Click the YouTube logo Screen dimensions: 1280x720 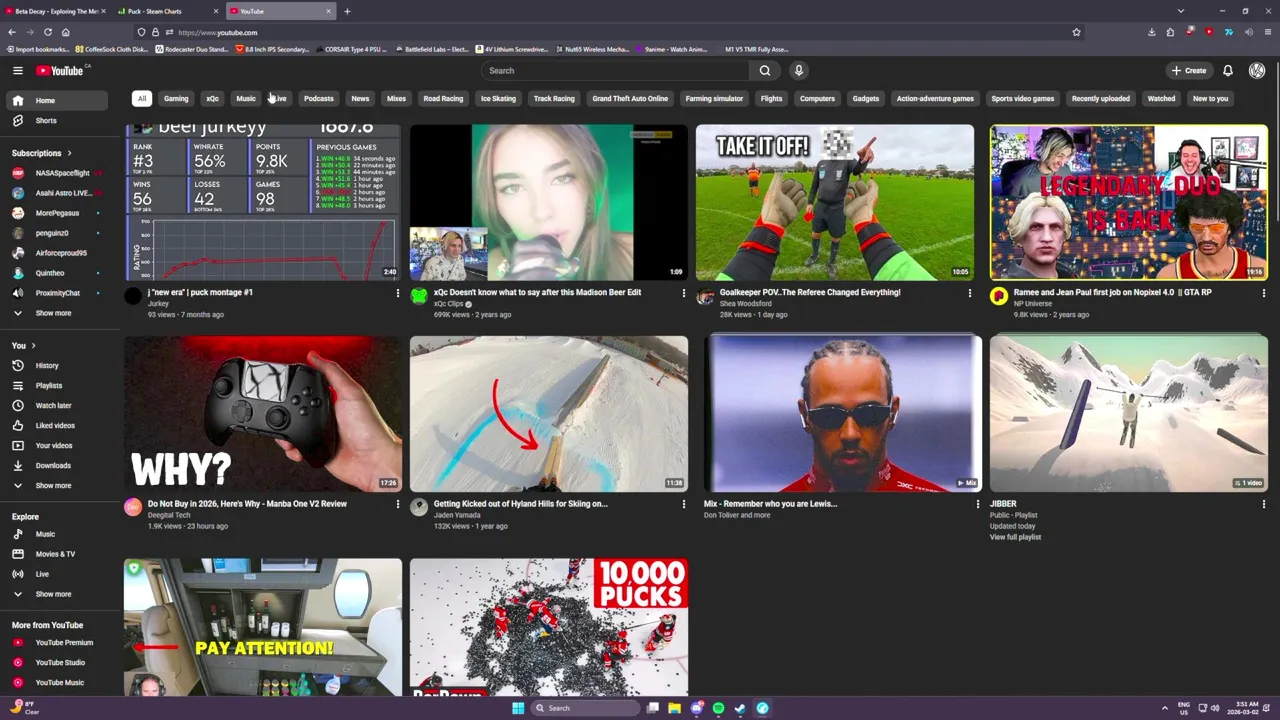click(x=61, y=70)
